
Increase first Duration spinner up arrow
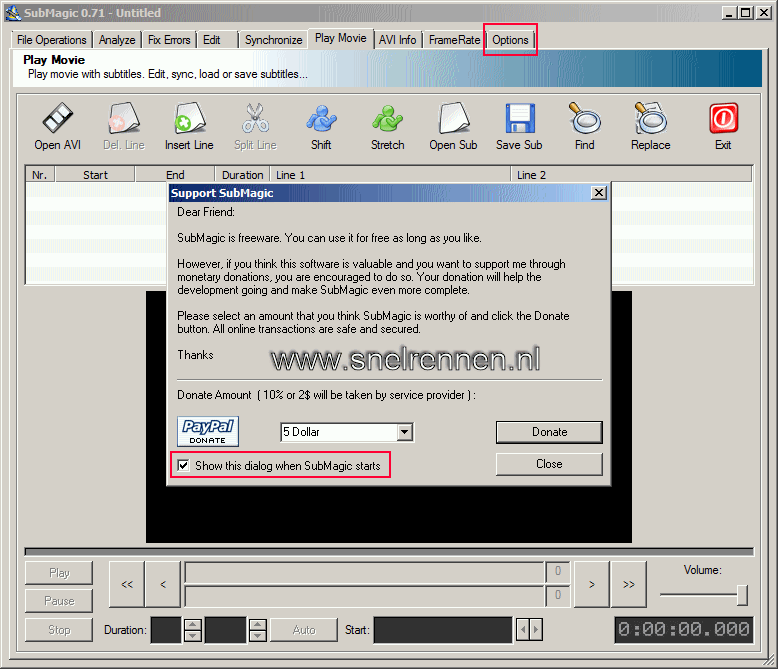pos(193,624)
